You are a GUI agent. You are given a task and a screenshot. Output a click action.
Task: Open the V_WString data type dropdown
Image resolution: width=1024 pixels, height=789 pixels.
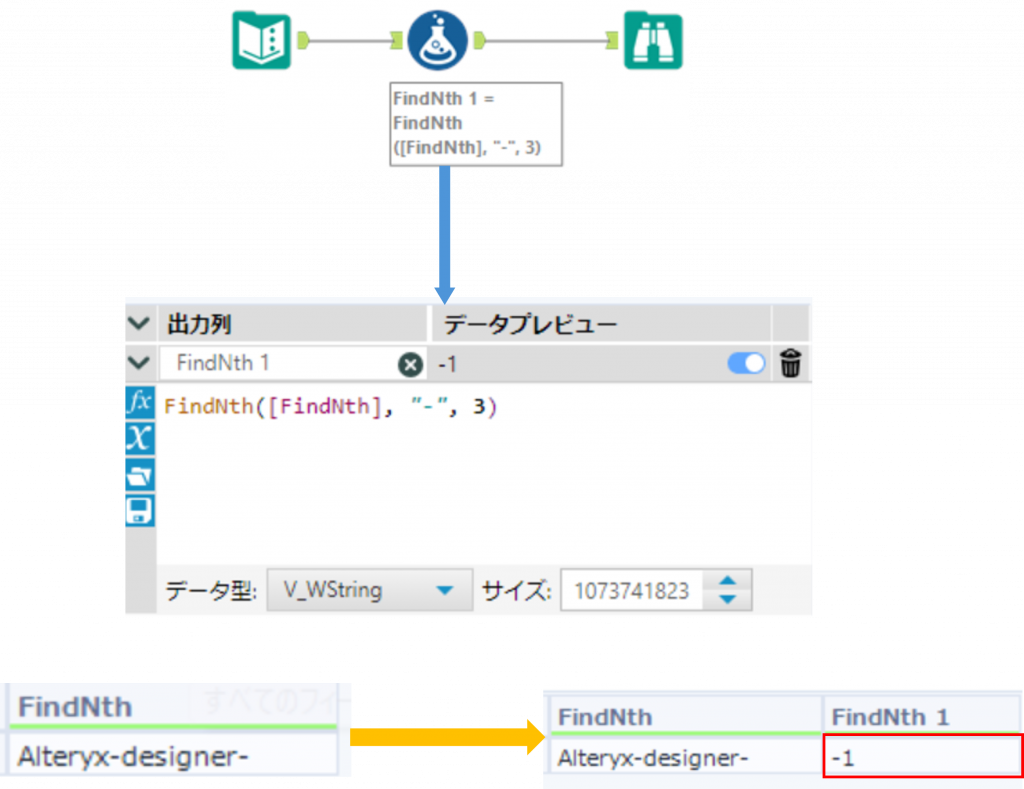[x=445, y=591]
